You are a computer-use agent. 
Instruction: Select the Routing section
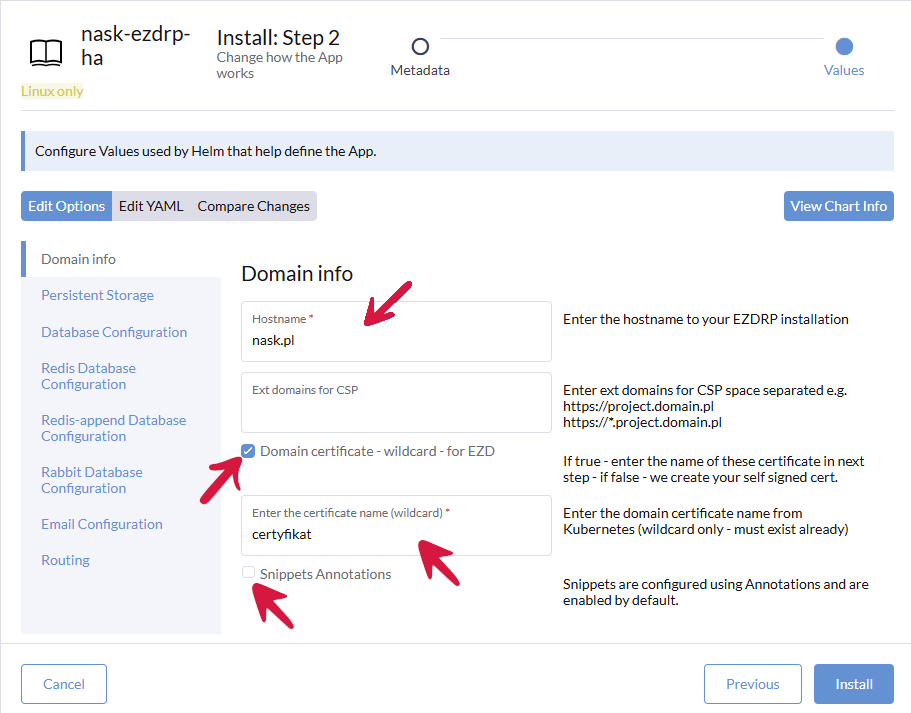(x=65, y=560)
